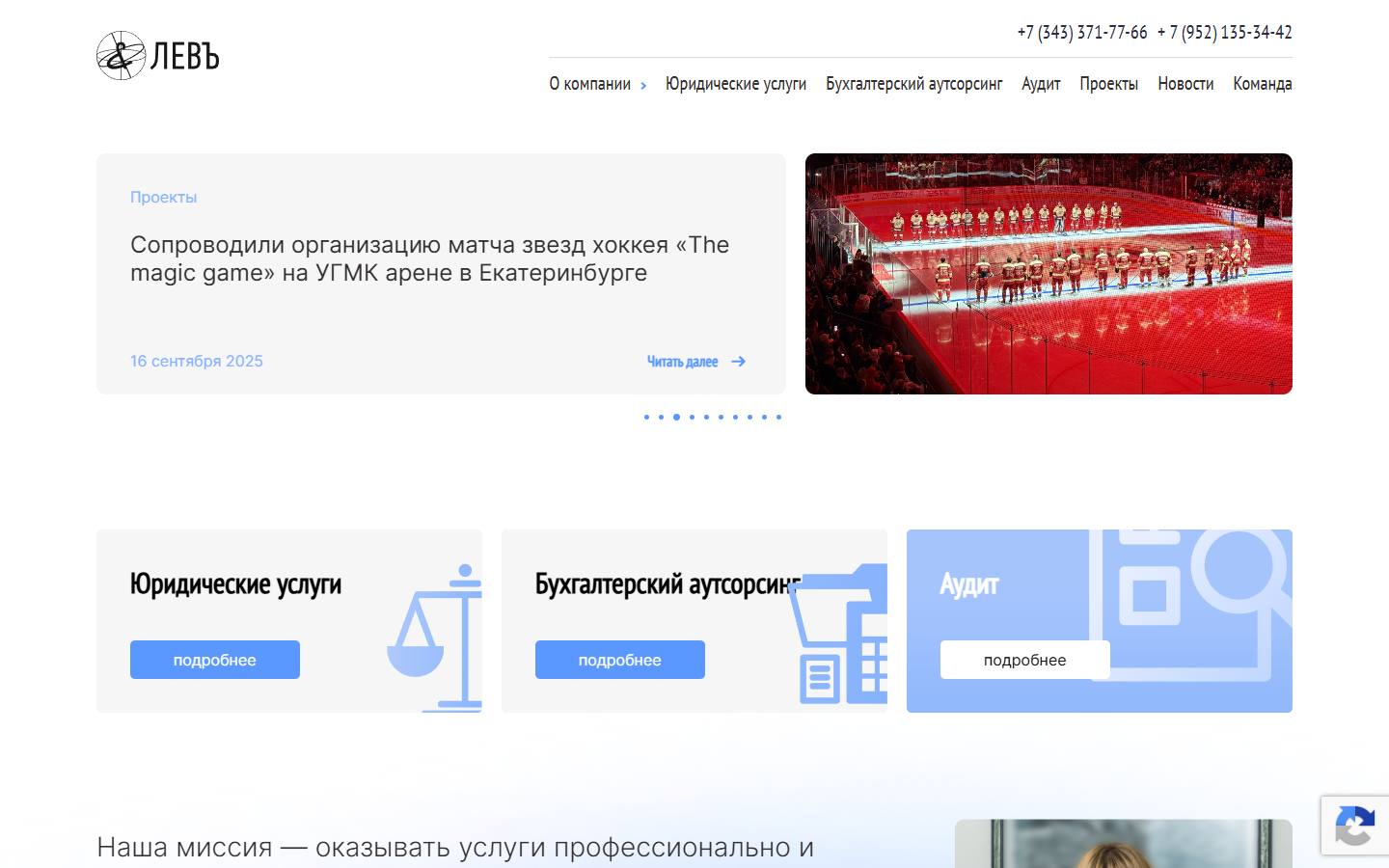The width and height of the screenshot is (1389, 868).
Task: Click the white подробнее button in the Аудит card
Action: [x=1025, y=660]
